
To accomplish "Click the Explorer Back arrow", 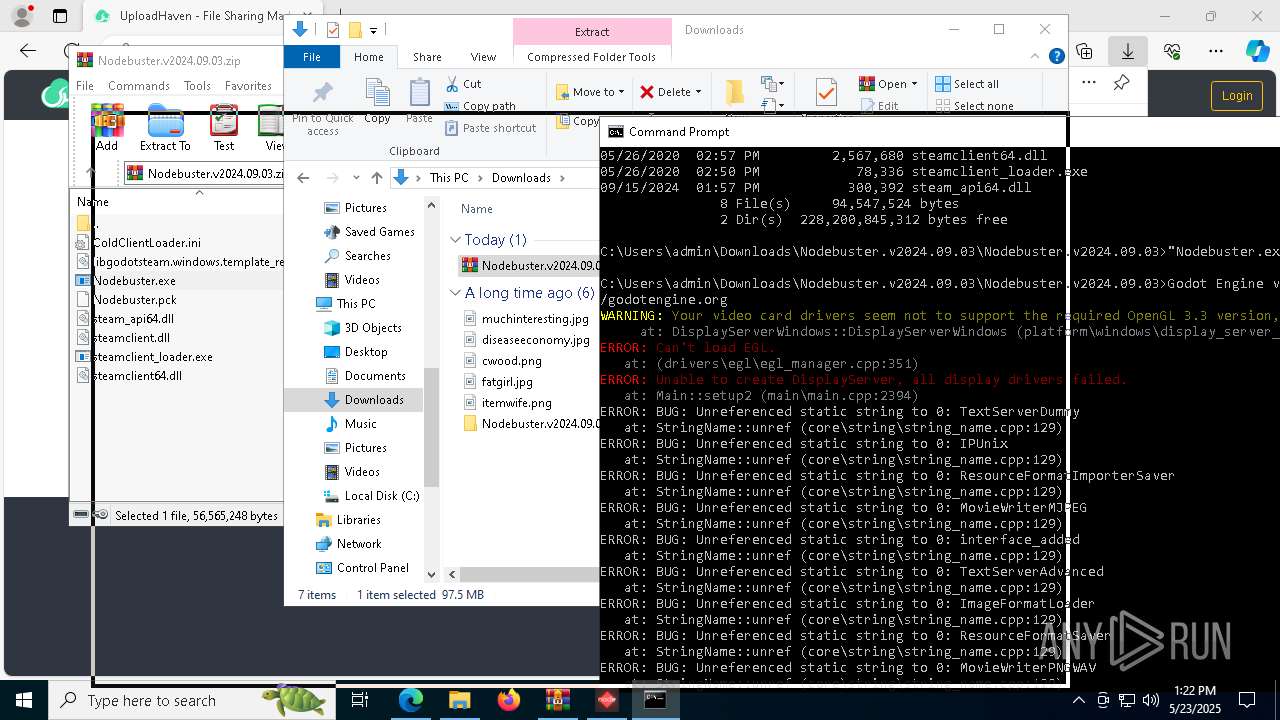I will tap(303, 178).
